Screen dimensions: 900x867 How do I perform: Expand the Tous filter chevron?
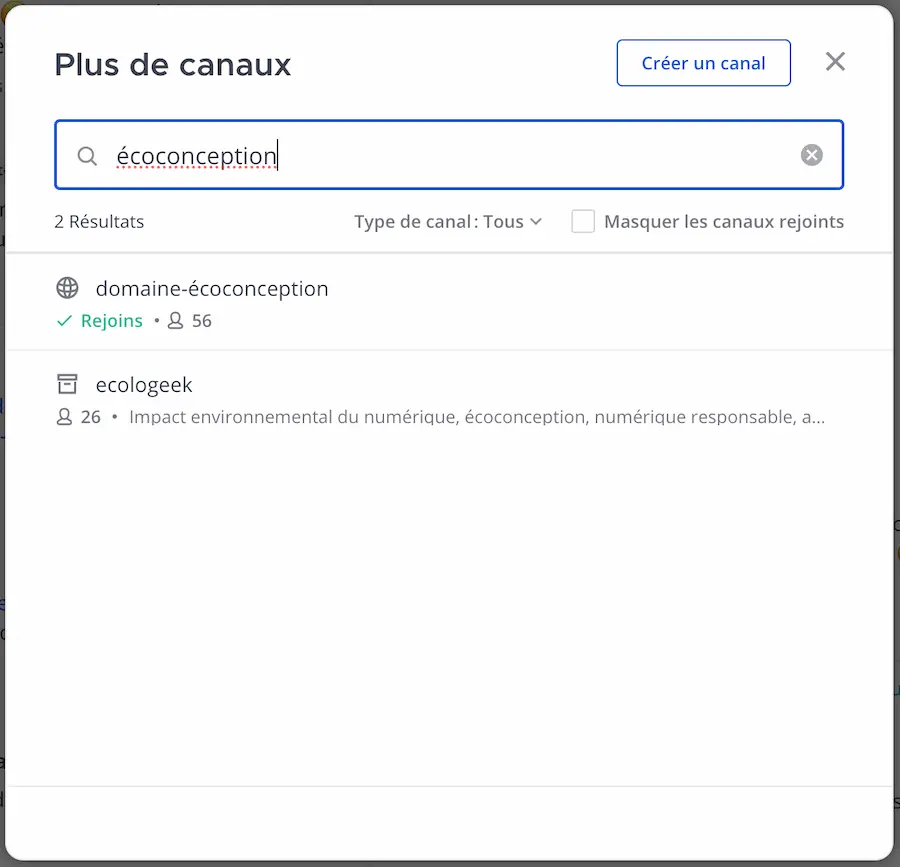537,222
